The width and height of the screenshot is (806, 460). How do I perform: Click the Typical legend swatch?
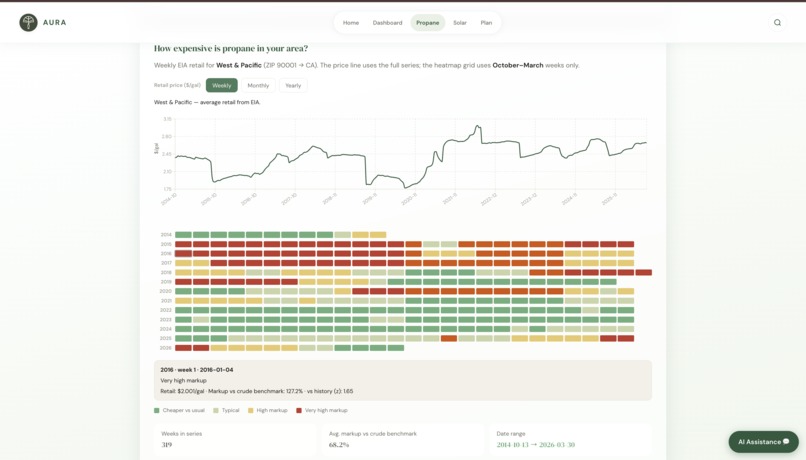pyautogui.click(x=216, y=410)
